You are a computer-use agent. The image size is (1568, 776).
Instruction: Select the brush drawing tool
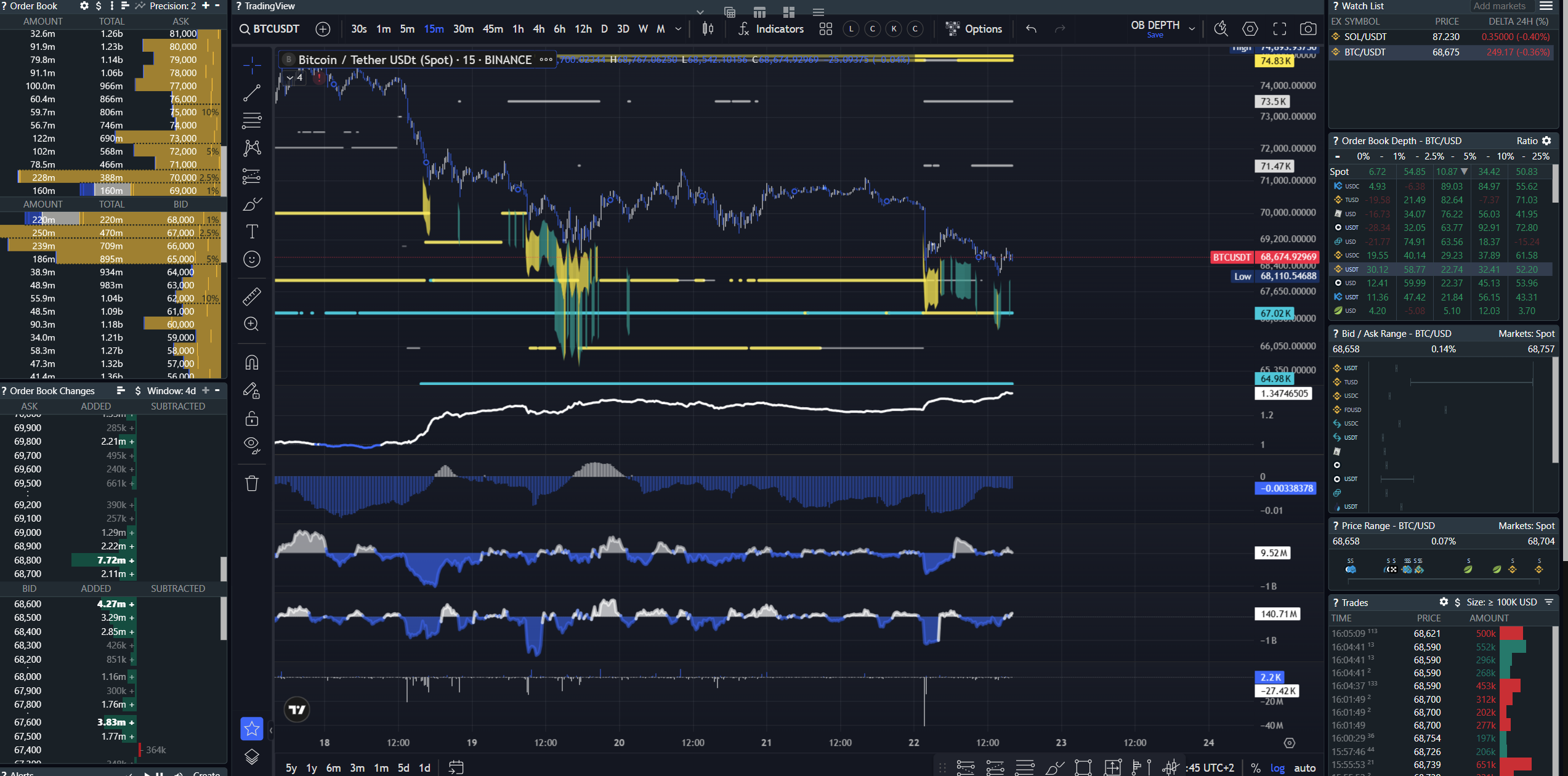(x=252, y=204)
